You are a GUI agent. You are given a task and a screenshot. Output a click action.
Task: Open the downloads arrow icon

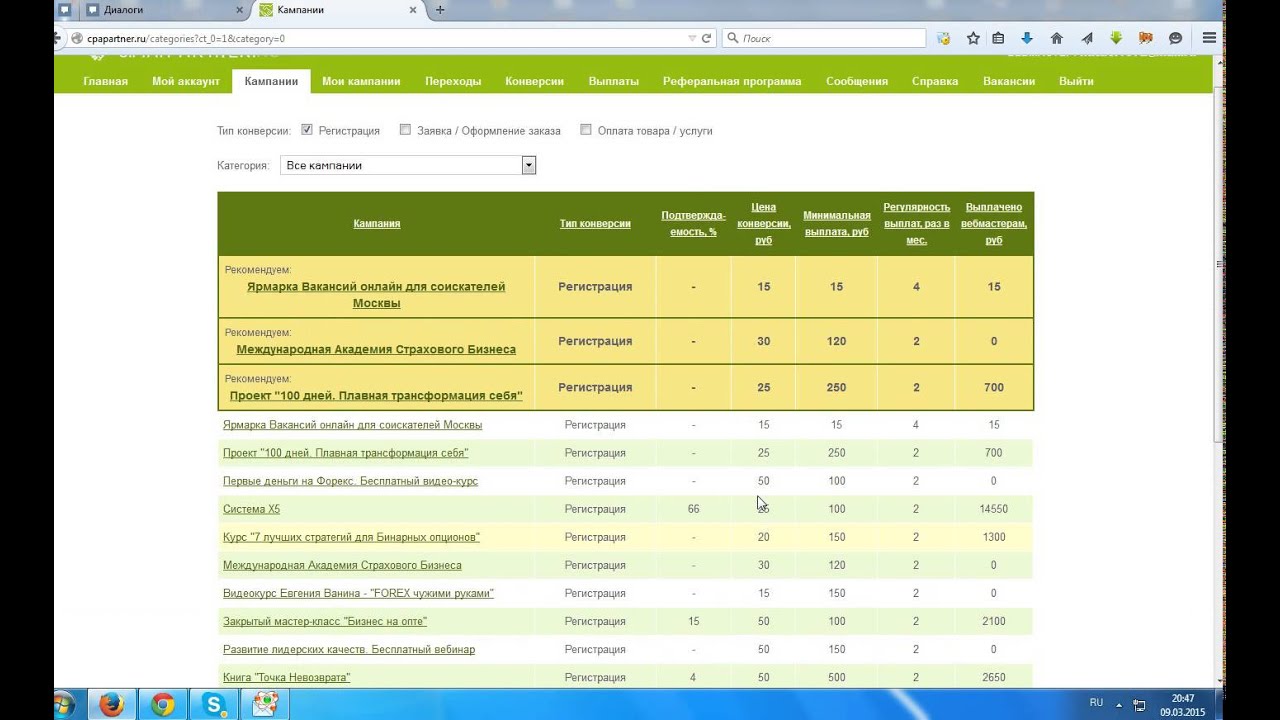tap(1027, 38)
